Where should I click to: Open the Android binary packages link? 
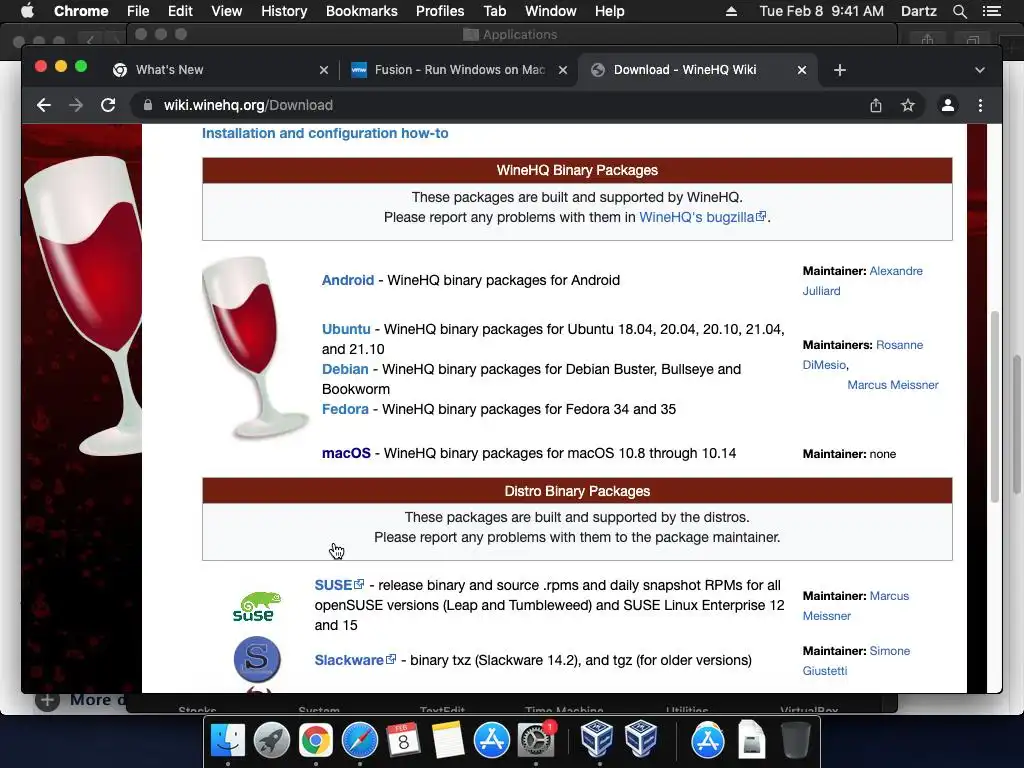pos(347,280)
